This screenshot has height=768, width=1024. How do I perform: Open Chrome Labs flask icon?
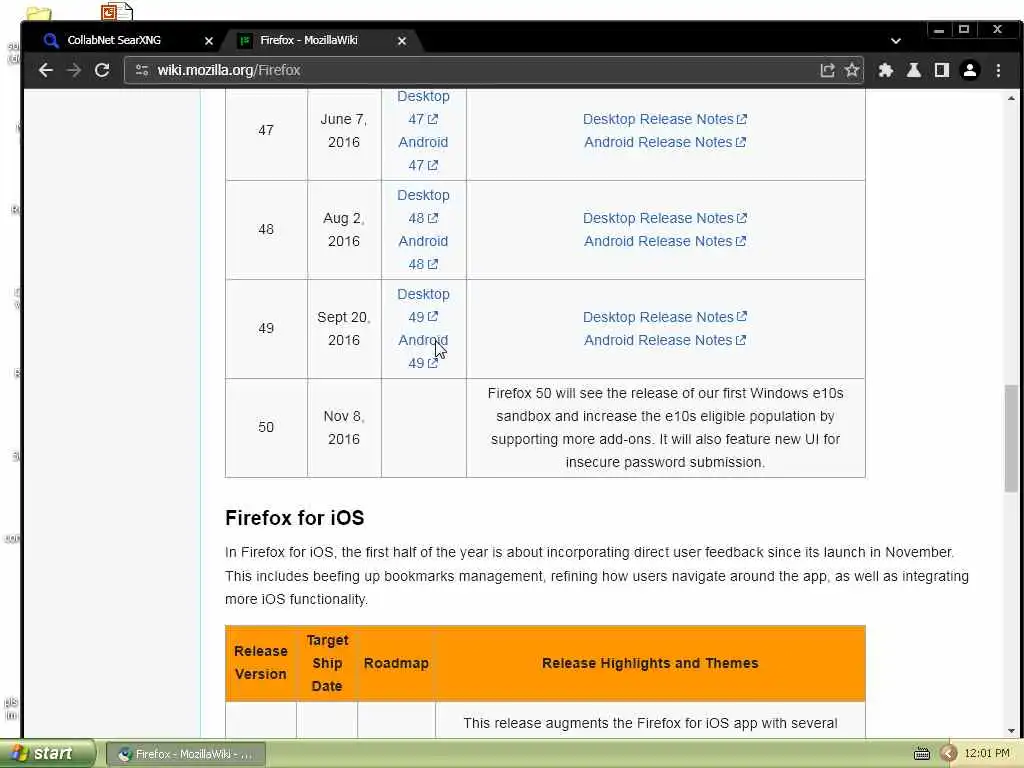[x=914, y=70]
